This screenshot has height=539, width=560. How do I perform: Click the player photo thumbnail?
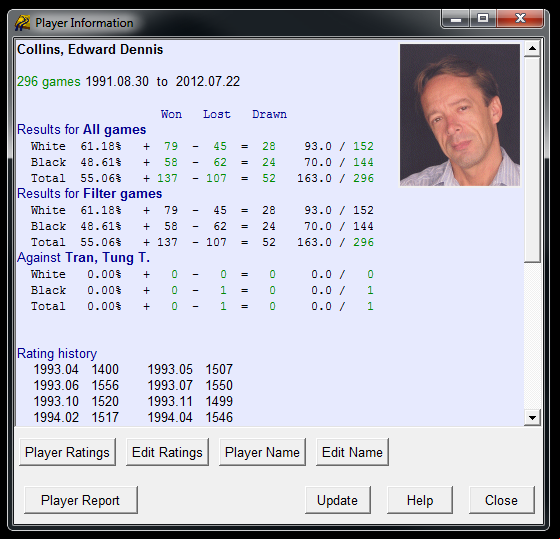pyautogui.click(x=460, y=115)
